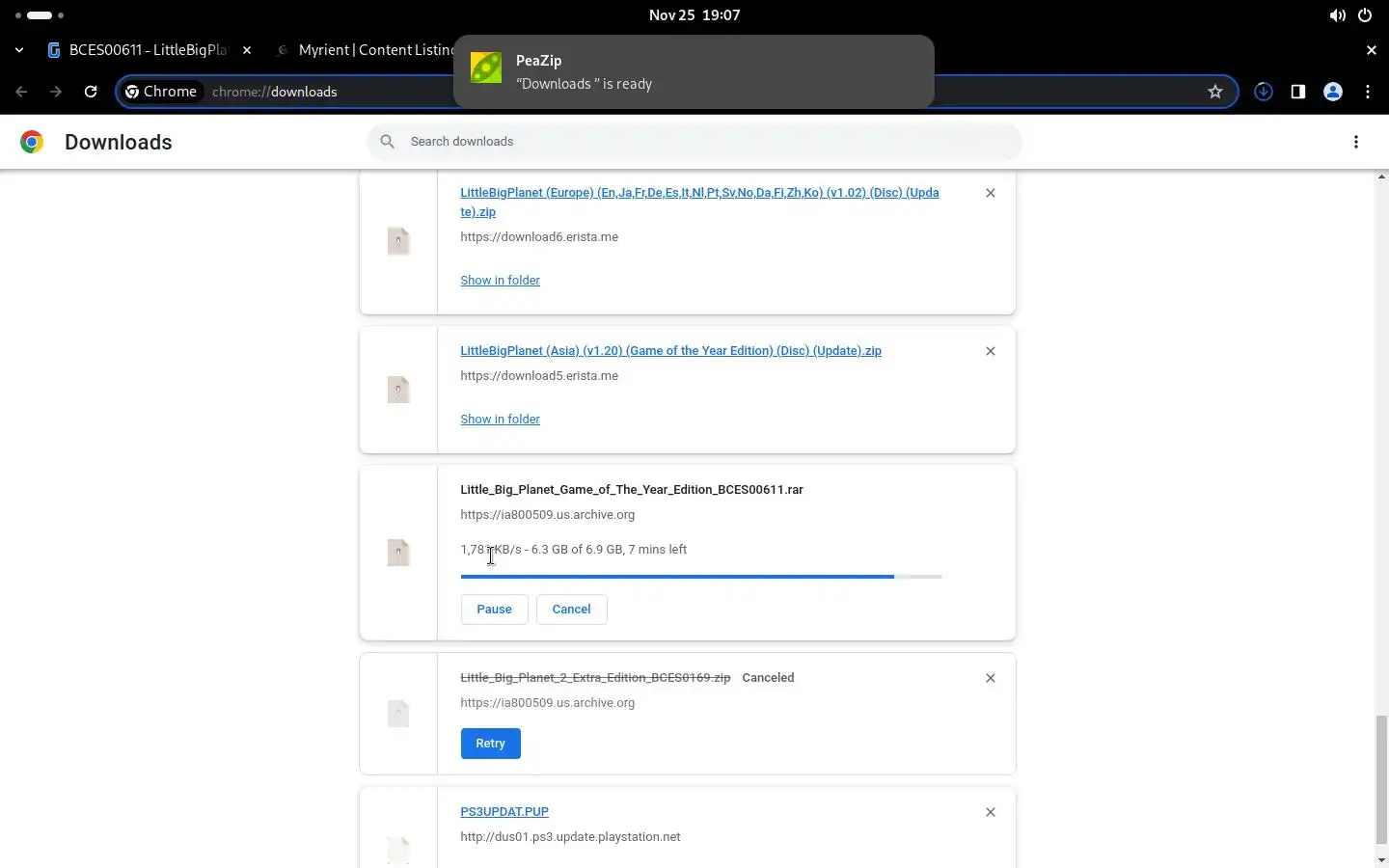Show LittleBigPlanet (Asia) zip in folder
This screenshot has height=868, width=1389.
(500, 419)
